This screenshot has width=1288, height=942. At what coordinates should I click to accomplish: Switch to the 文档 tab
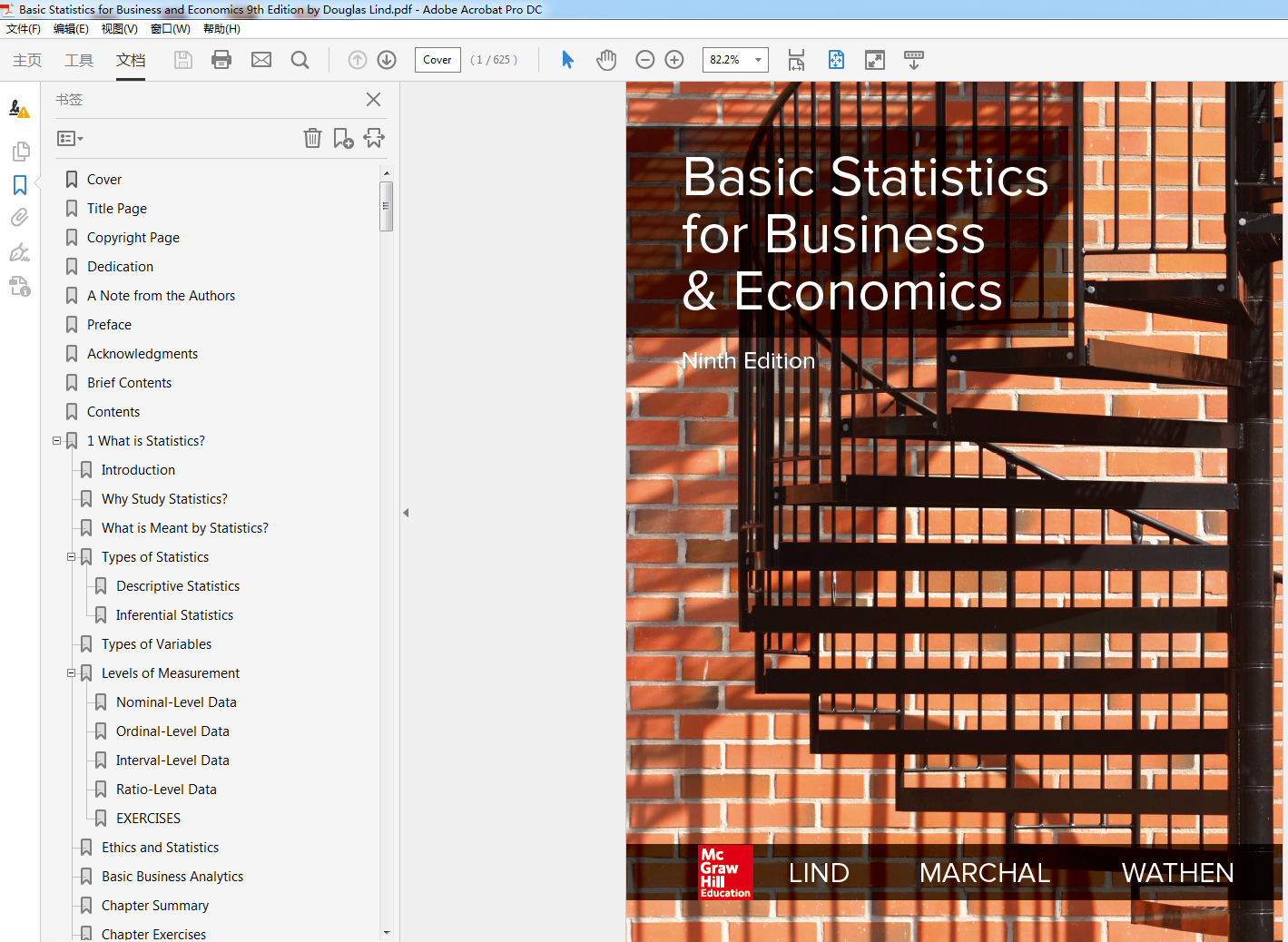[x=131, y=61]
